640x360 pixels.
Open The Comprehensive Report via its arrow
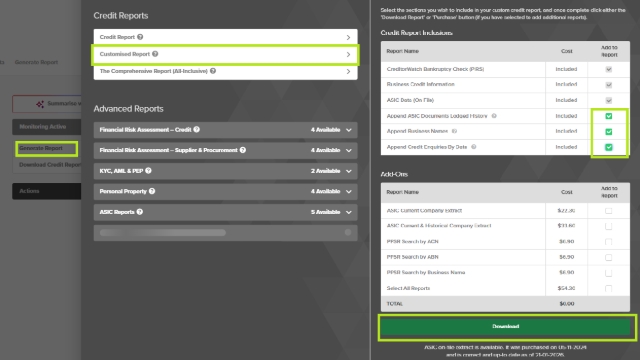(348, 71)
